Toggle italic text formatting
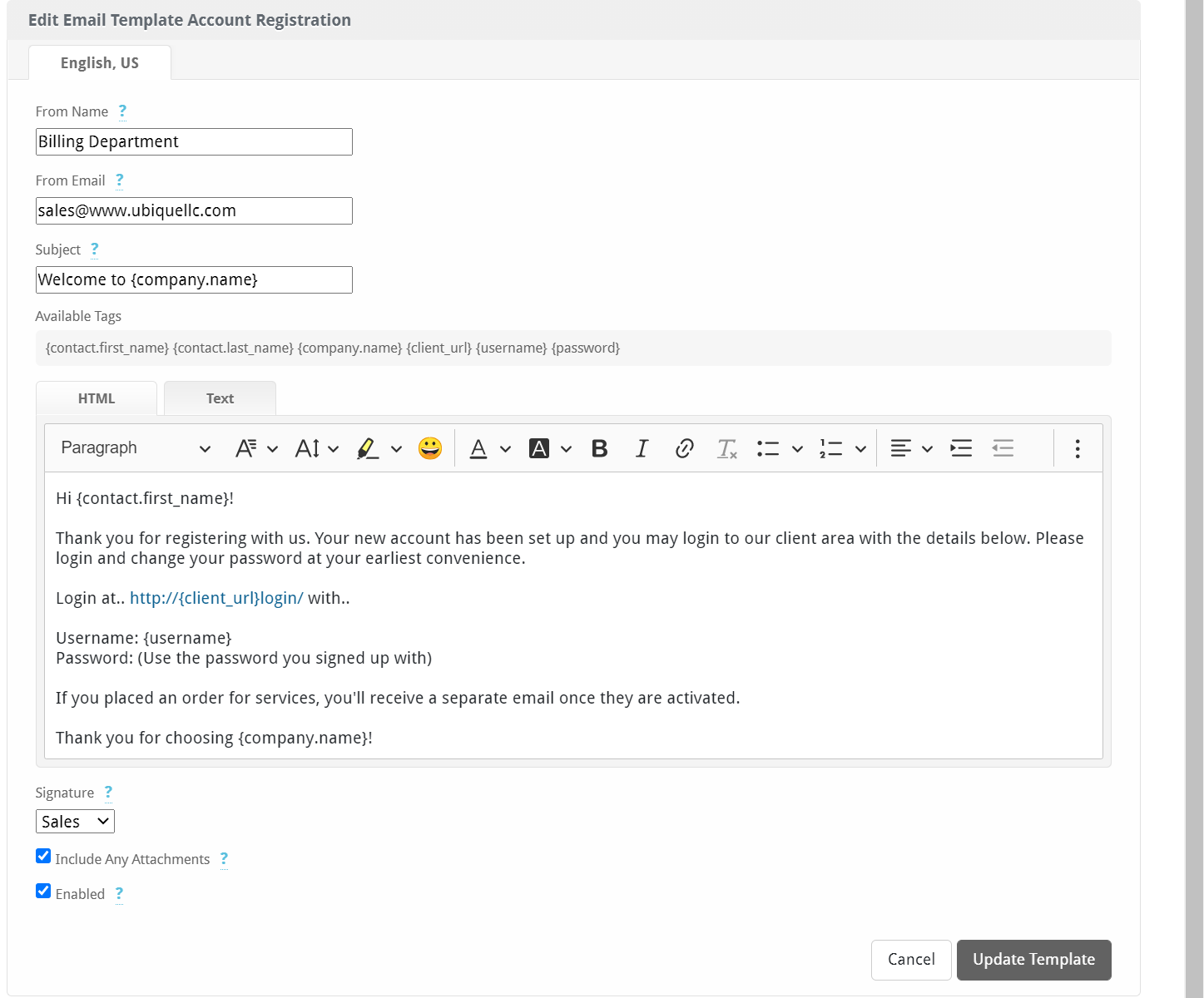This screenshot has height=998, width=1204. click(642, 449)
